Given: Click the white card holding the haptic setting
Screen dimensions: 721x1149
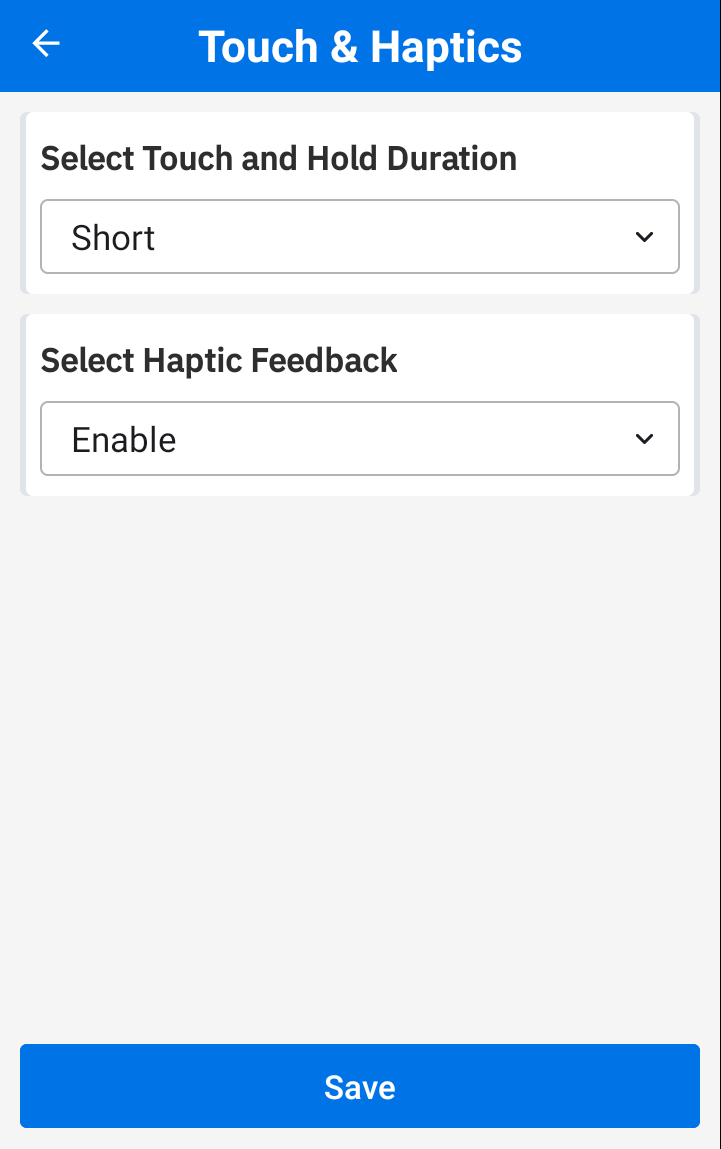Looking at the screenshot, I should pyautogui.click(x=360, y=405).
